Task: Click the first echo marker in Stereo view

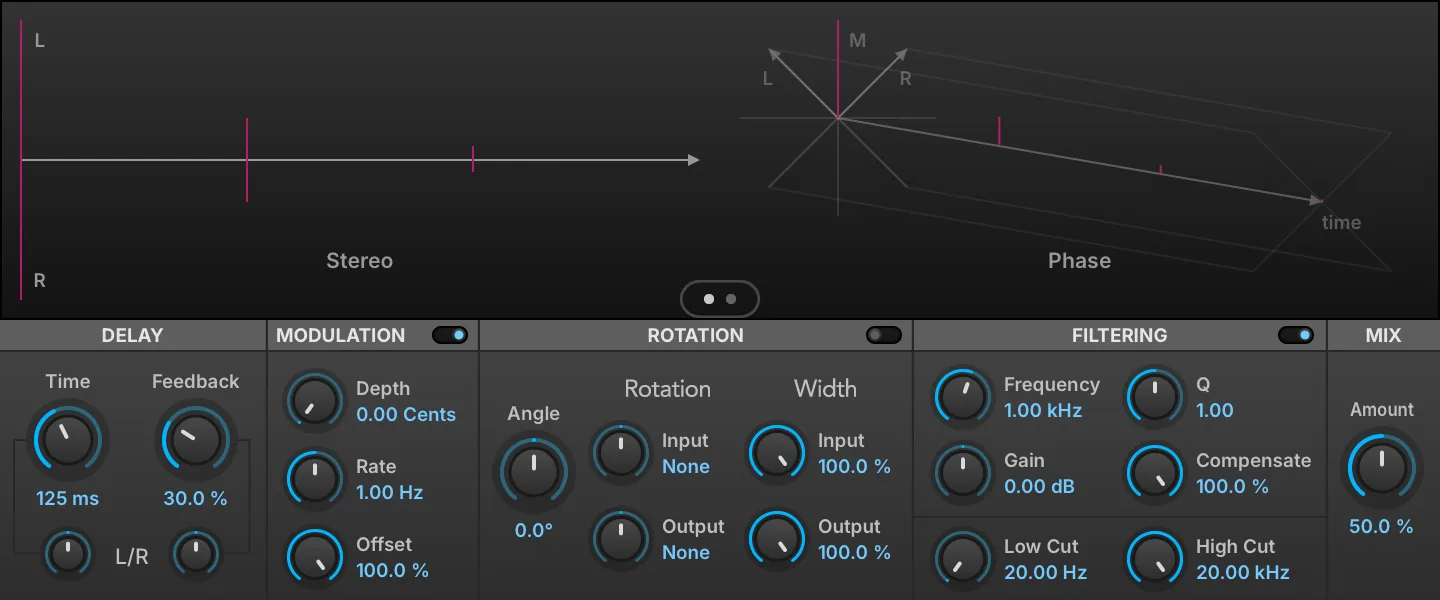Action: (x=247, y=160)
